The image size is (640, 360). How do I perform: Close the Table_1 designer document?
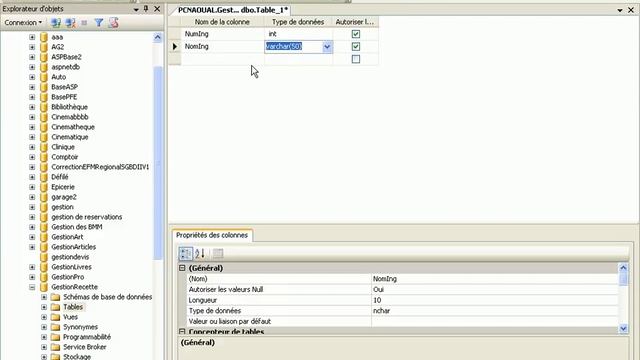click(631, 10)
